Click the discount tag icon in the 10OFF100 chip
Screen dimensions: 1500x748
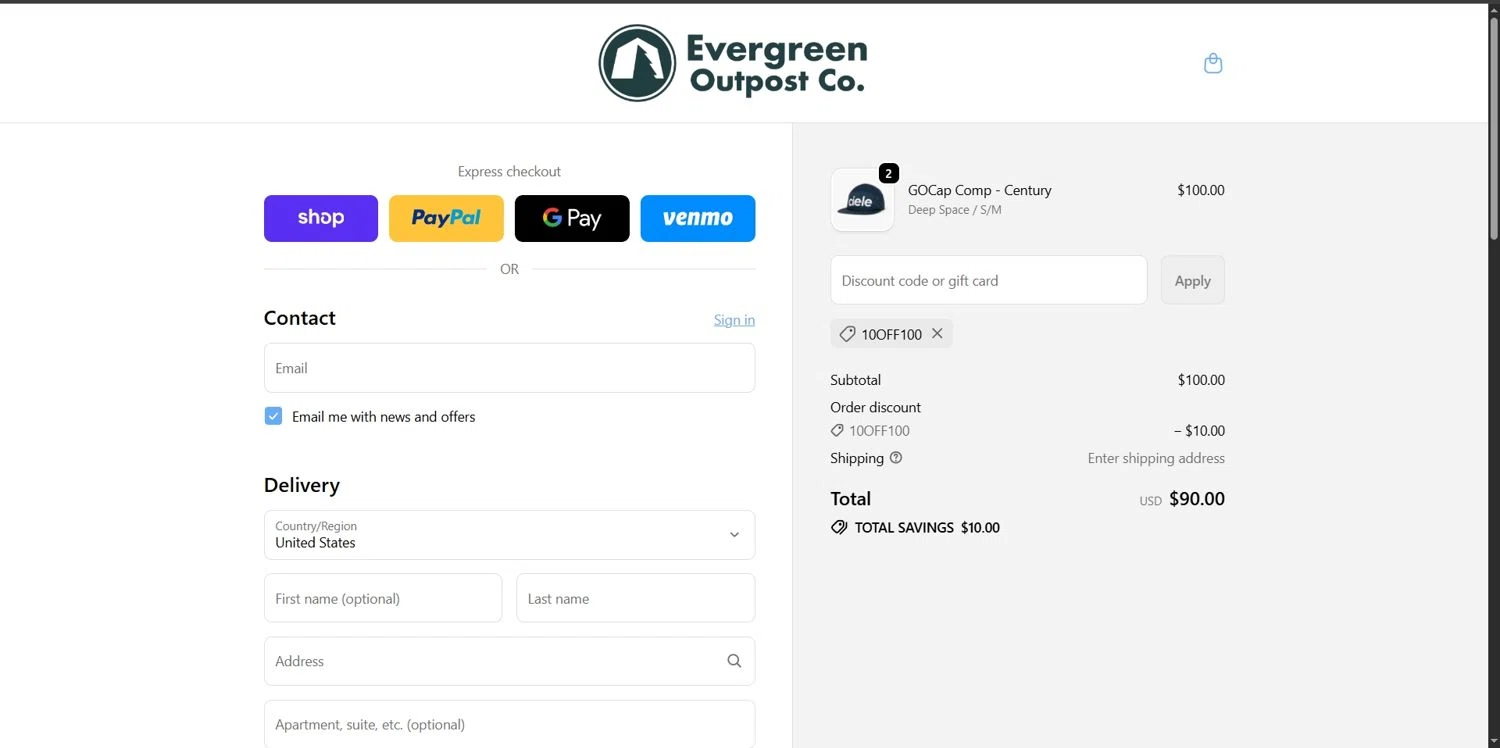click(847, 334)
